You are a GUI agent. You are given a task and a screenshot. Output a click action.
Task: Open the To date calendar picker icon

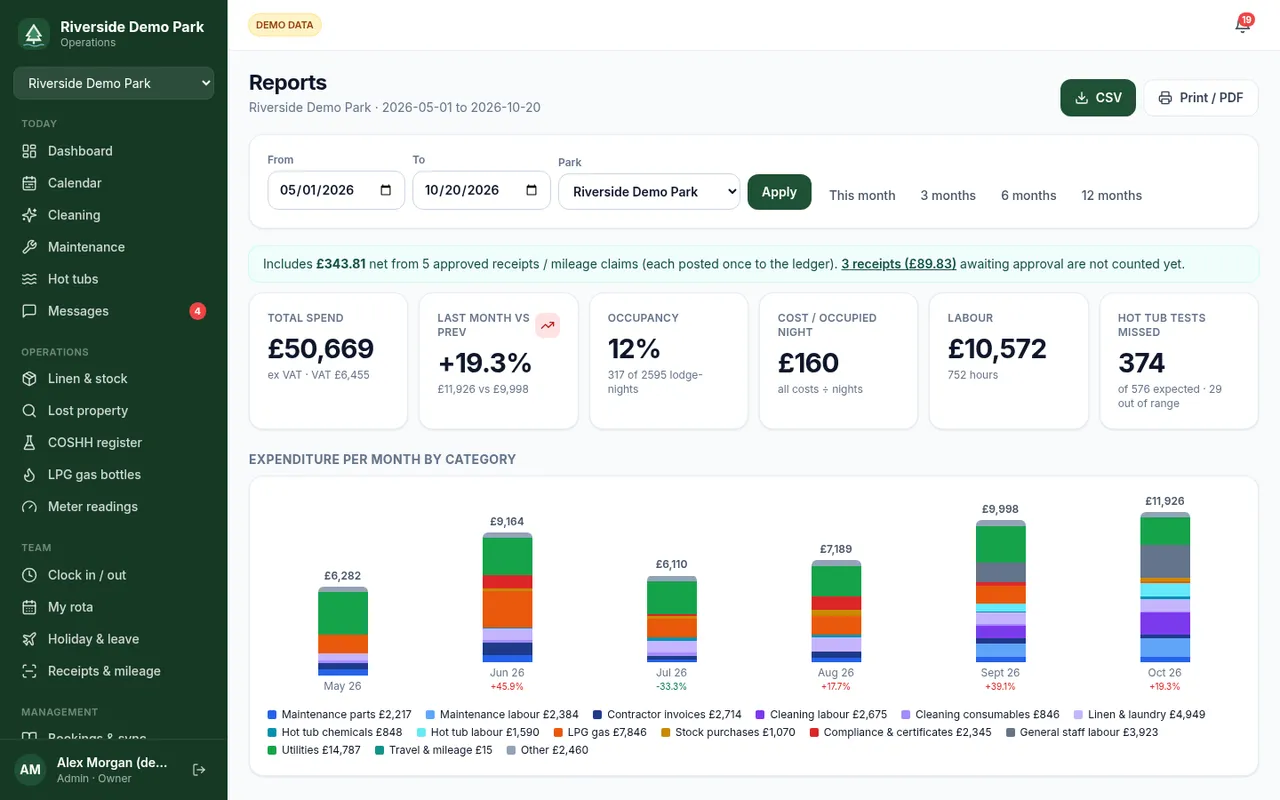pos(531,190)
